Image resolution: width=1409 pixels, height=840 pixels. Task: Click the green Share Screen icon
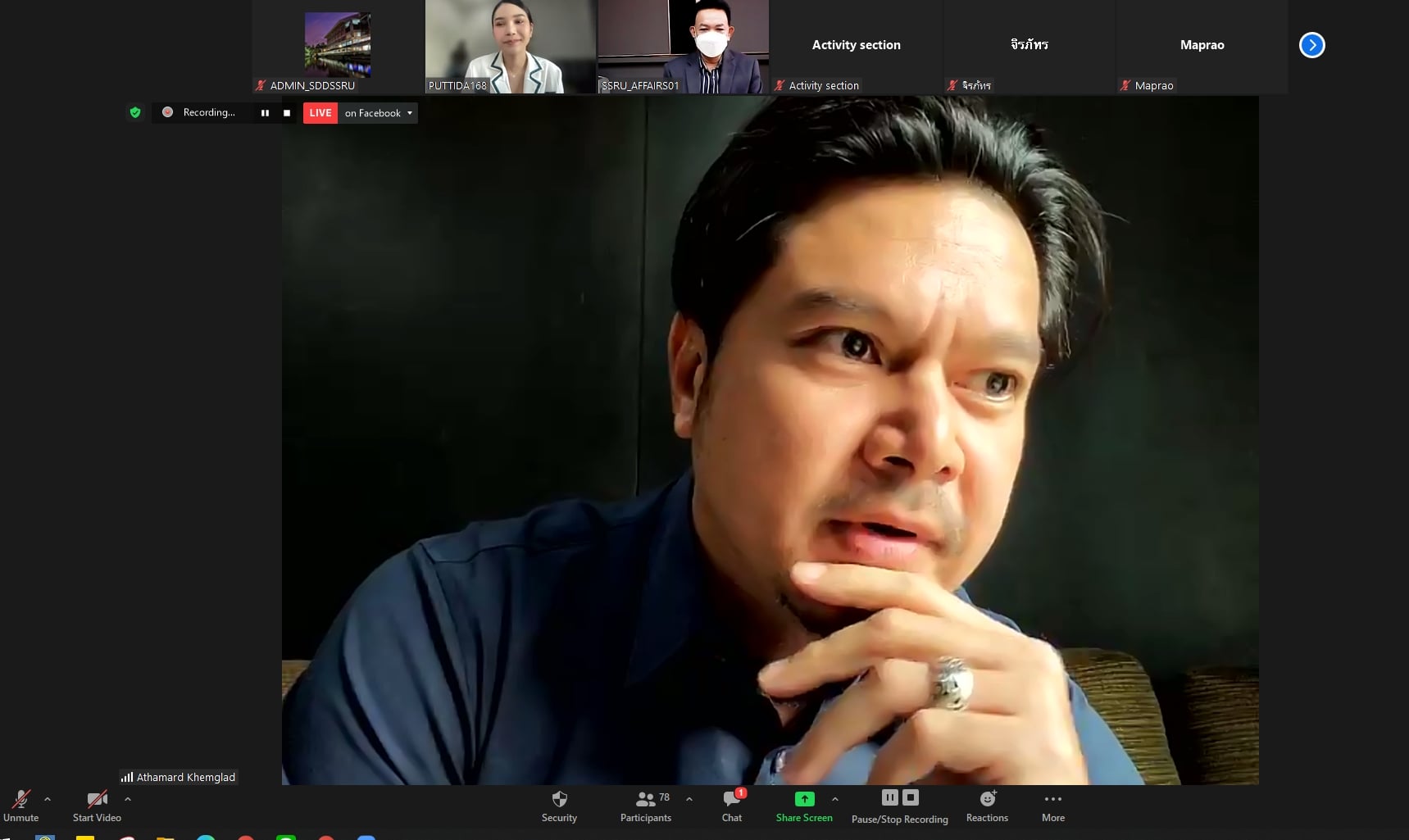(804, 799)
